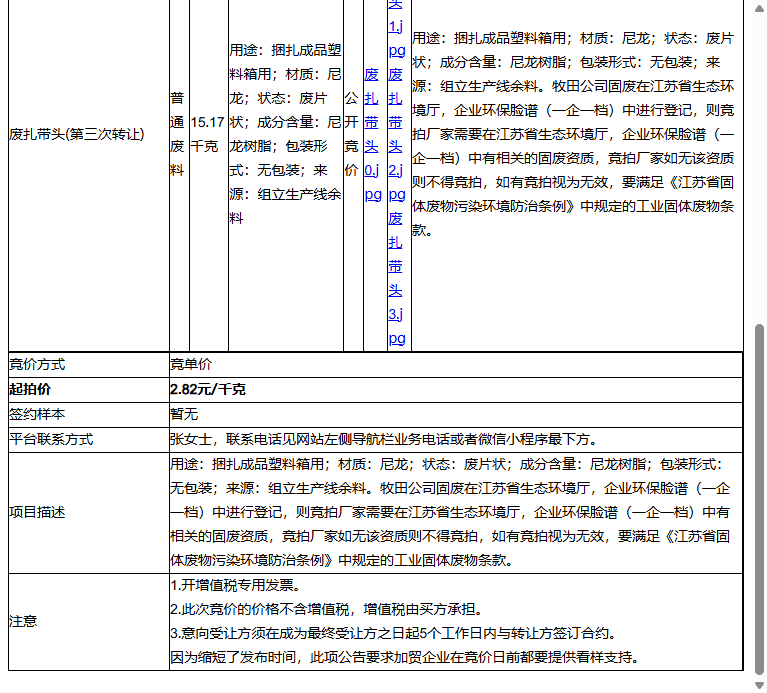
Task: Select note 1.开增值税专用发票。
Action: [236, 585]
